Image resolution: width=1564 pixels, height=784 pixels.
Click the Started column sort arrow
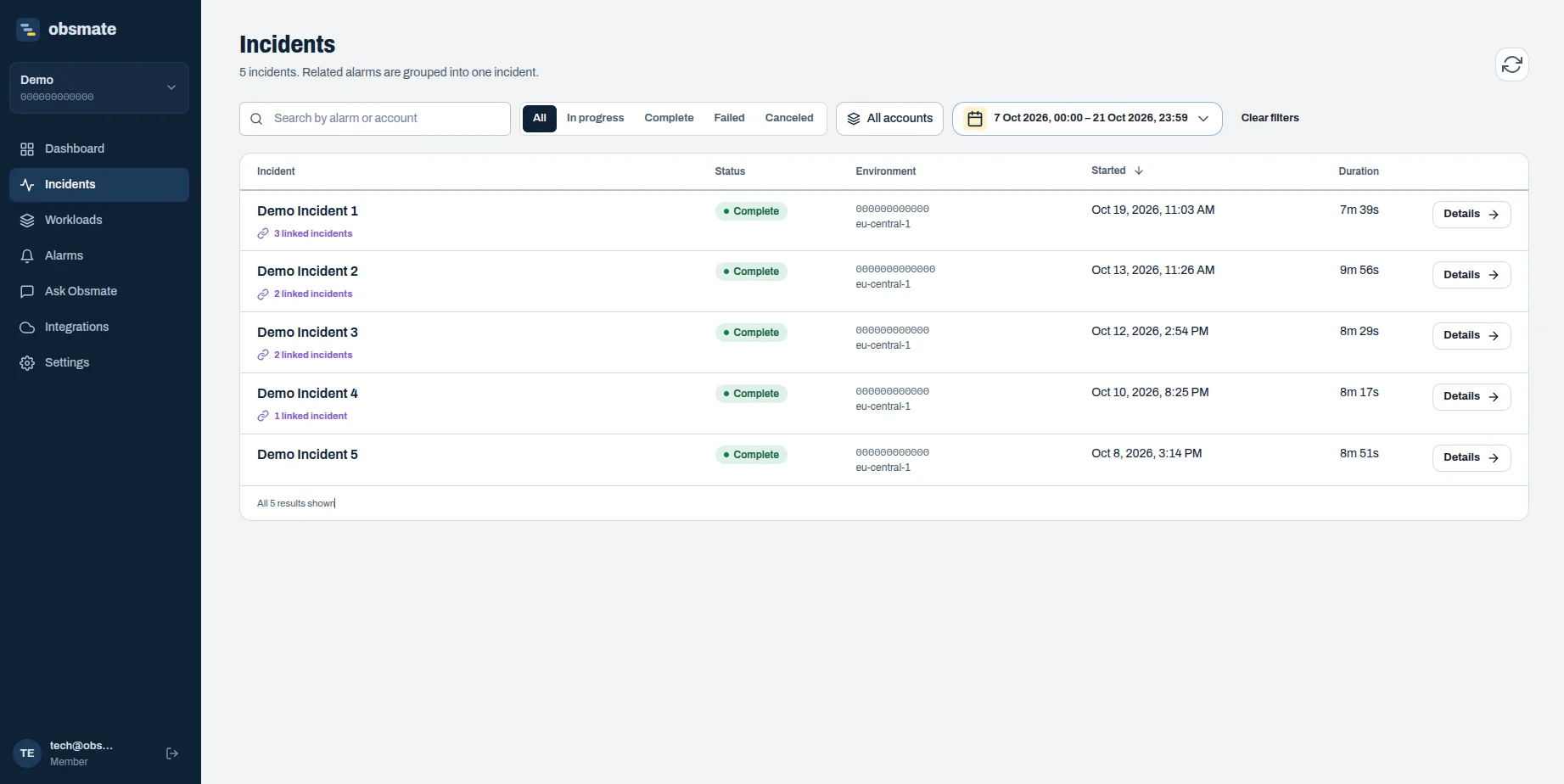(x=1139, y=171)
